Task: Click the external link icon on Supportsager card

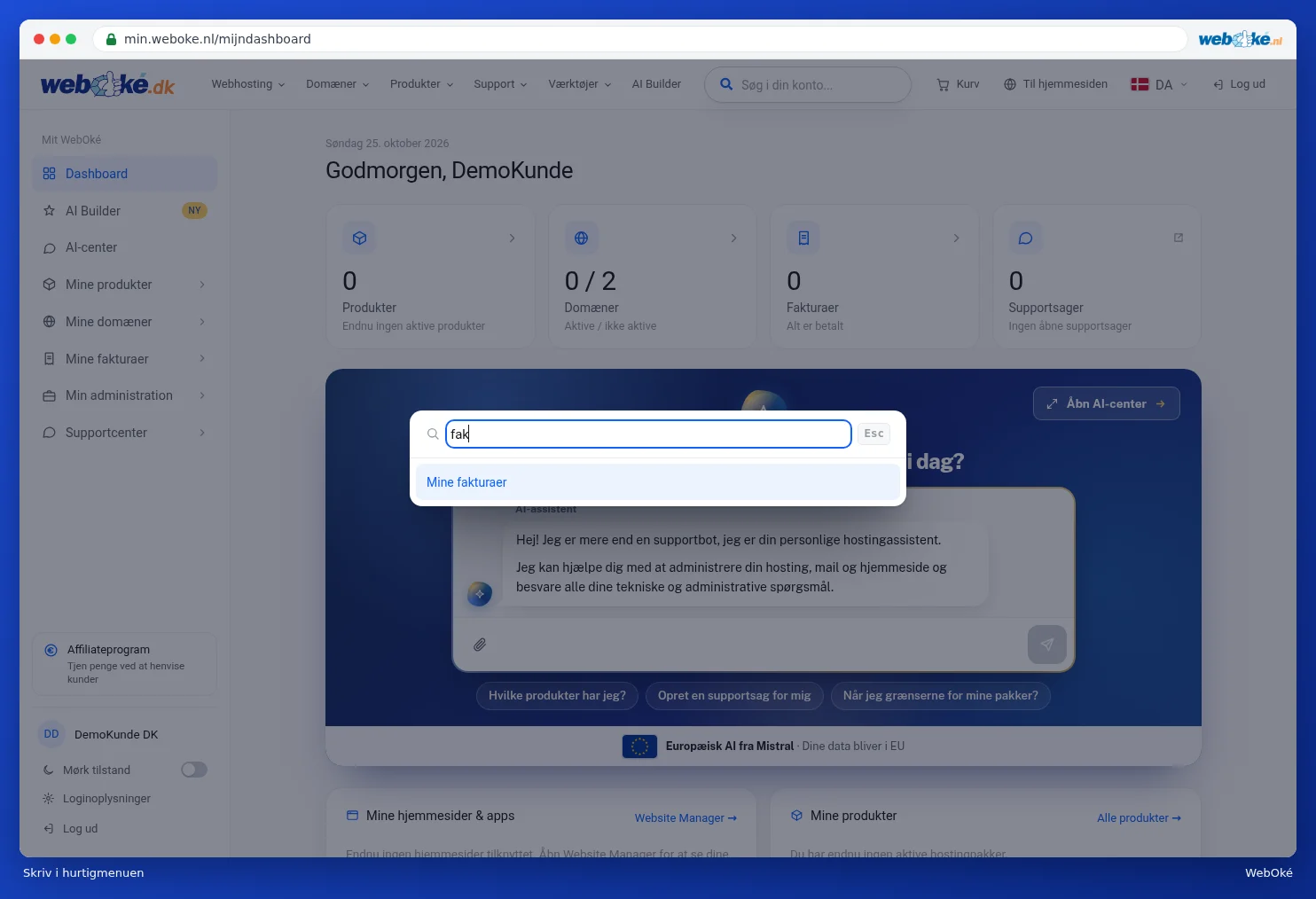Action: [1179, 238]
